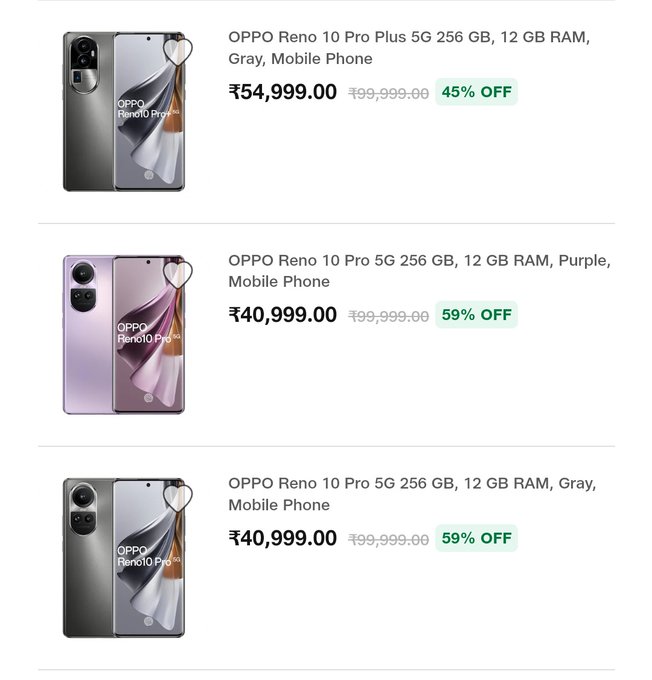This screenshot has height=680, width=652.
Task: Select gray Reno 10 Pro's crossed-out ₹99,999.00
Action: 388,540
